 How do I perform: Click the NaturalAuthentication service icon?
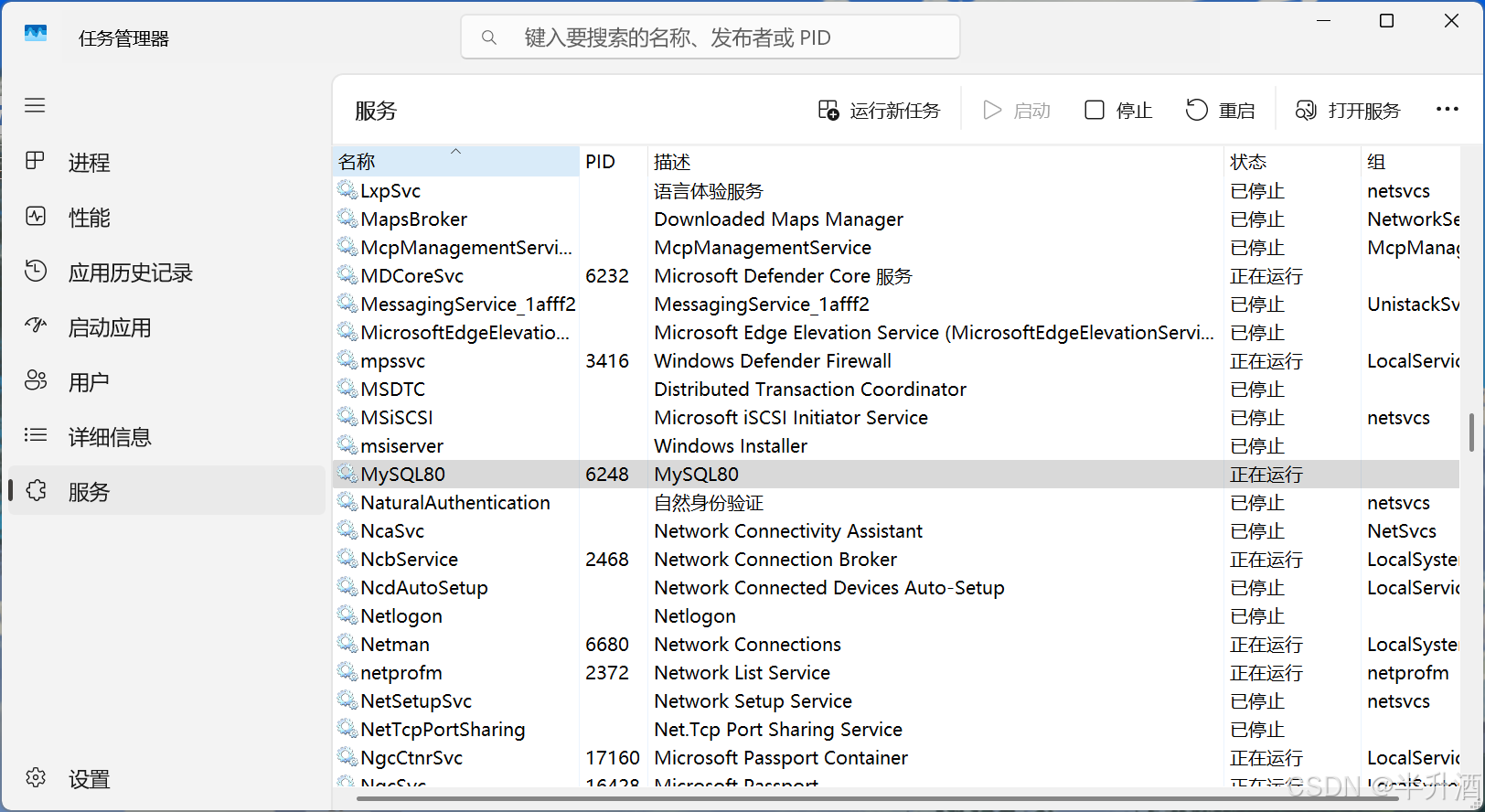point(347,502)
